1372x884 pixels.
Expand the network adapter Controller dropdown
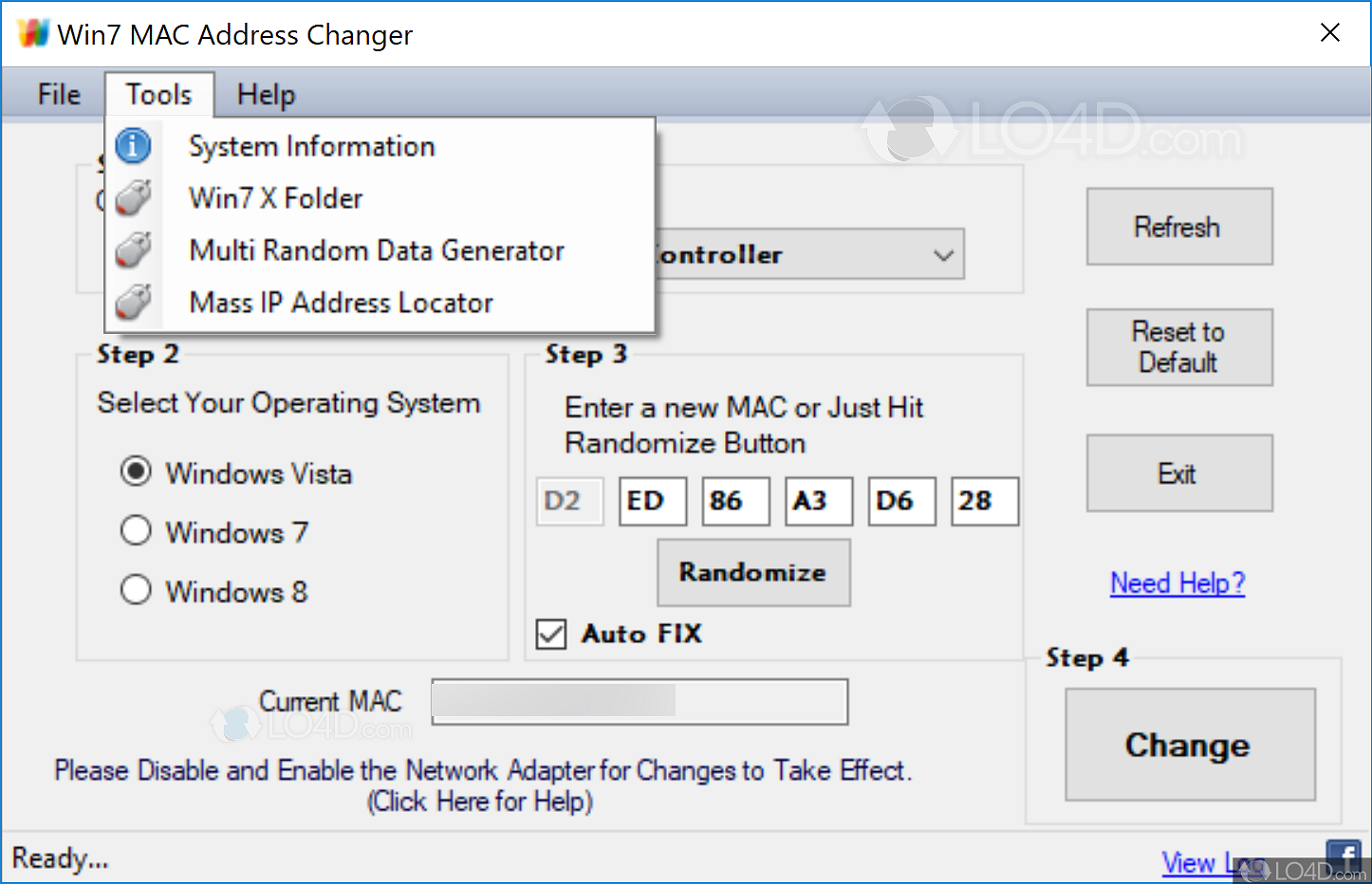(942, 254)
